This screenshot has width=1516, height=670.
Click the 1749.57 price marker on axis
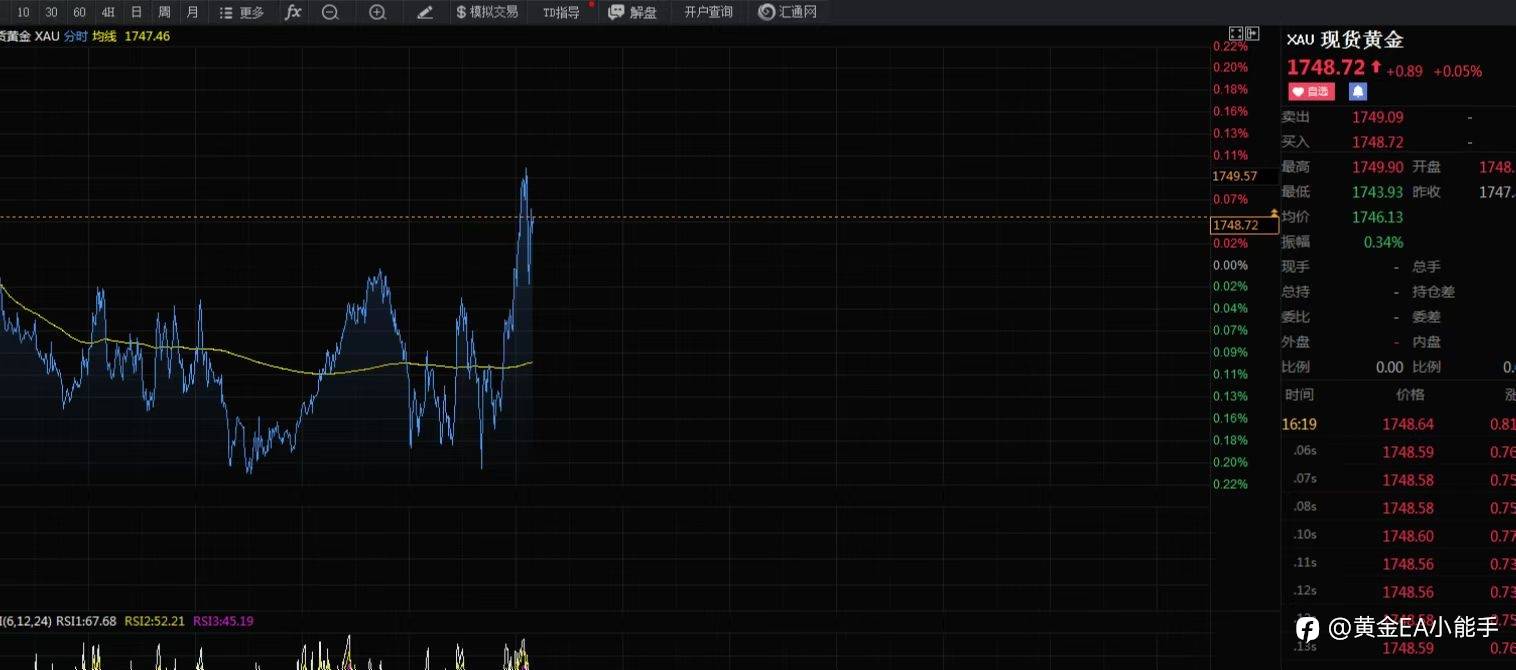[x=1236, y=176]
